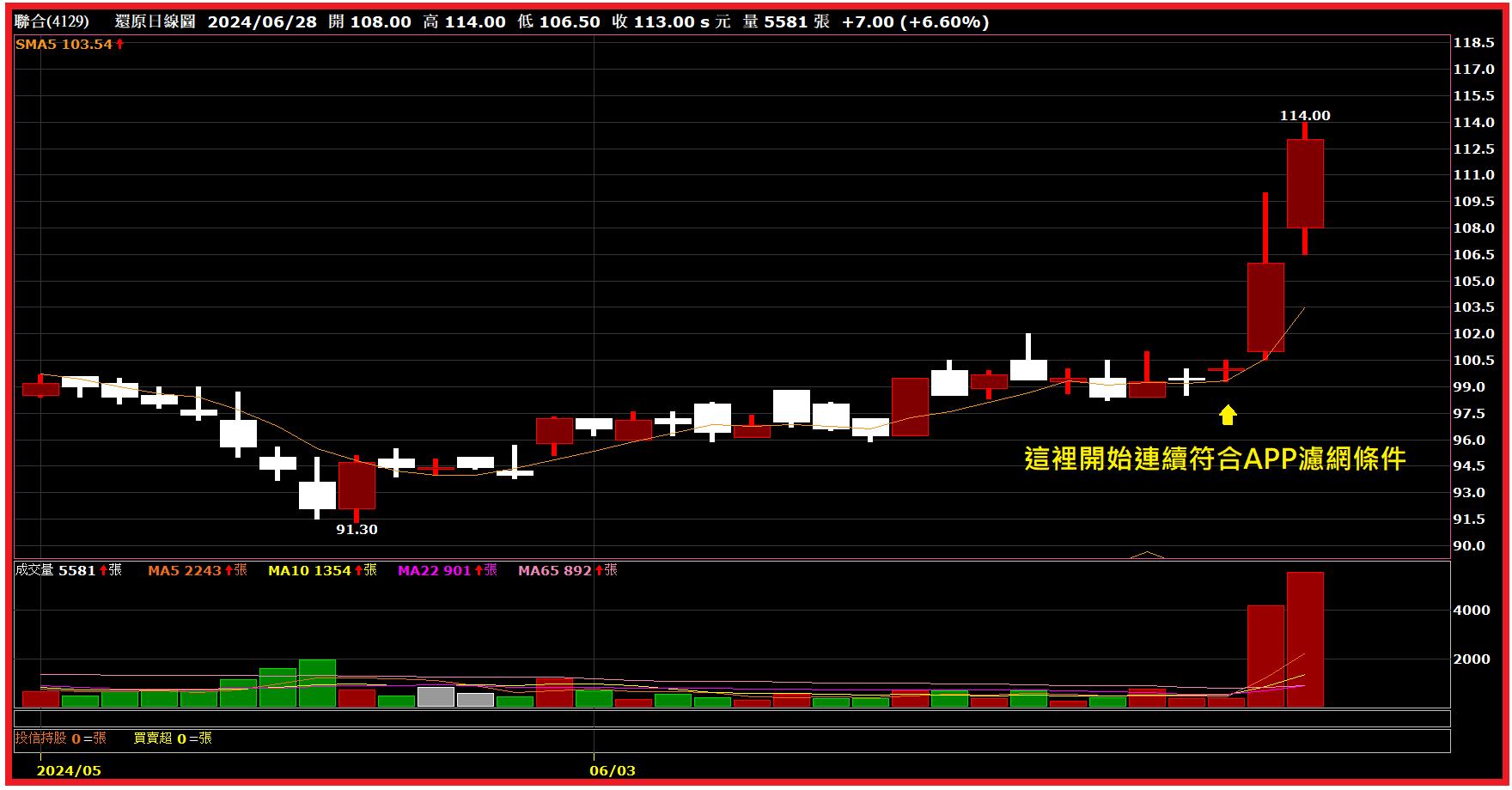Screen dimensions: 1512x790
Task: Select the MA65 892 volume average label
Action: tap(567, 570)
